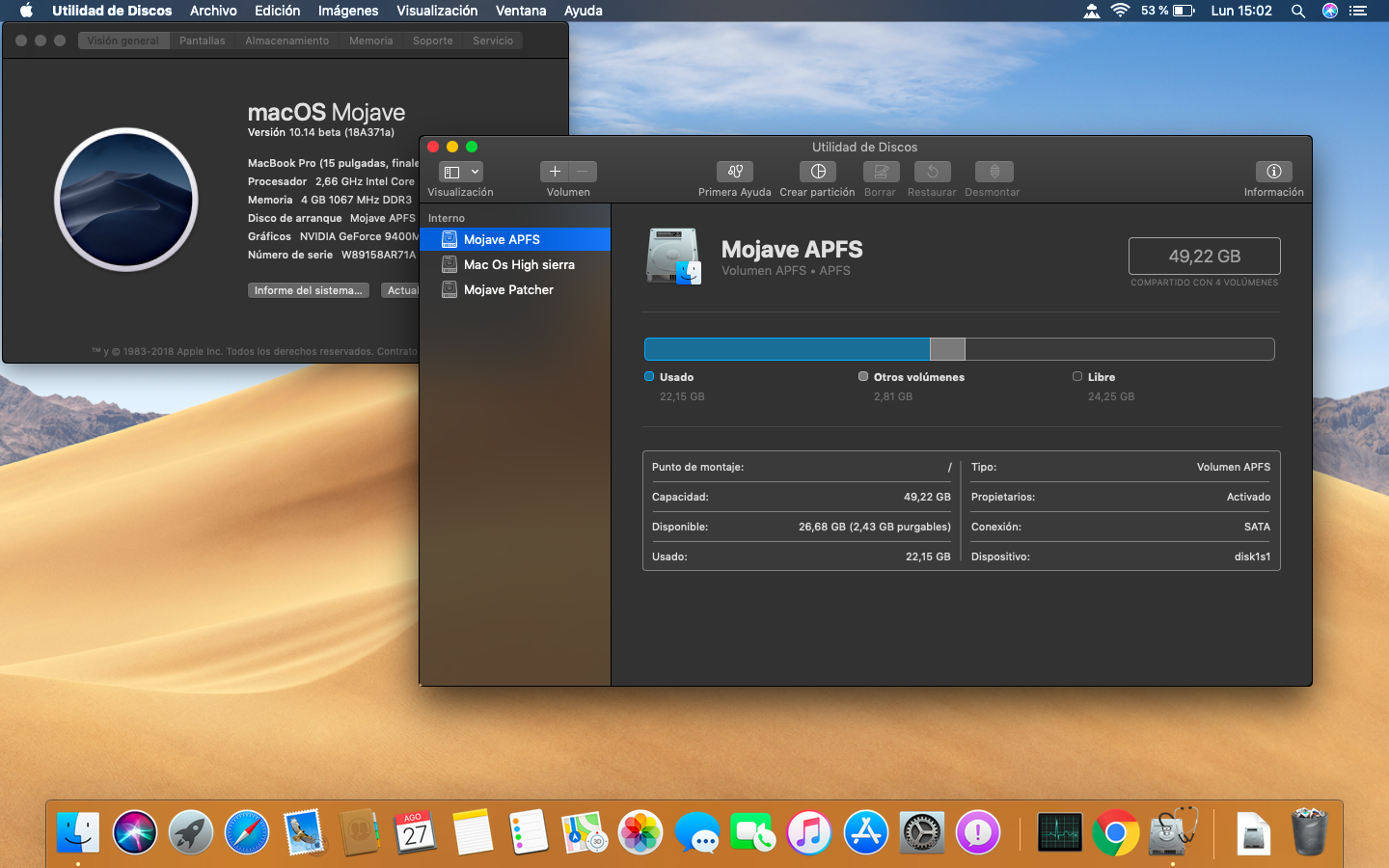Add a volume with the plus button

coord(555,172)
